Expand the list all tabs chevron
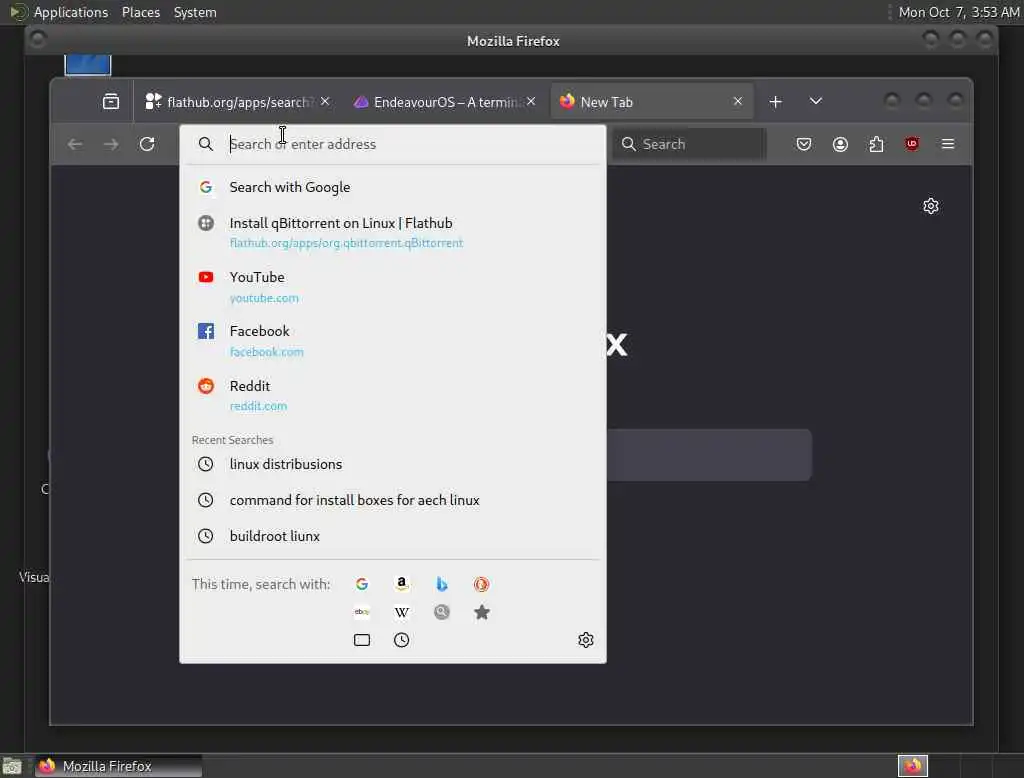The height and width of the screenshot is (778, 1024). point(816,101)
